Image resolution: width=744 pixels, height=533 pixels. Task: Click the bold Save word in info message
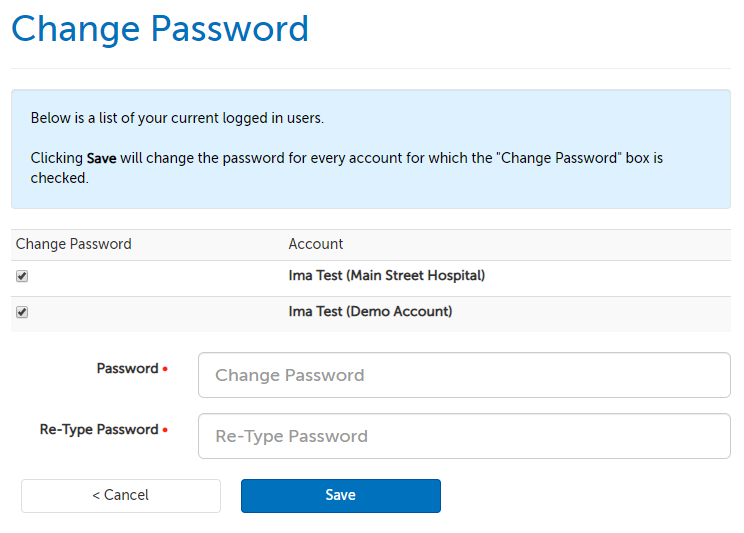click(x=102, y=158)
